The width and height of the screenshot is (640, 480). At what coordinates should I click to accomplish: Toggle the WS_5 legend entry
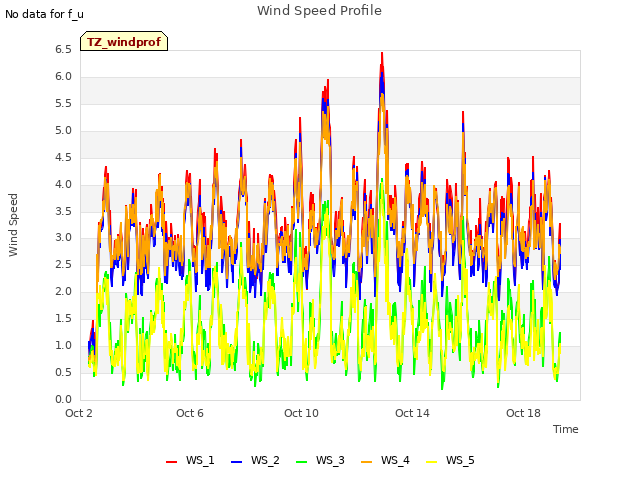(x=450, y=460)
